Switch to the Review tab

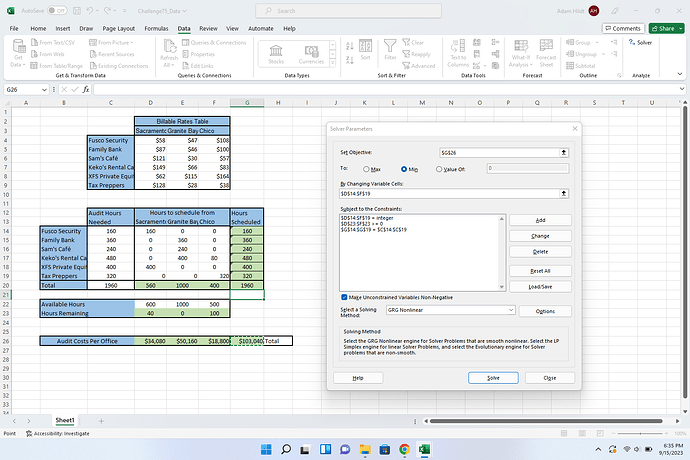pyautogui.click(x=208, y=28)
